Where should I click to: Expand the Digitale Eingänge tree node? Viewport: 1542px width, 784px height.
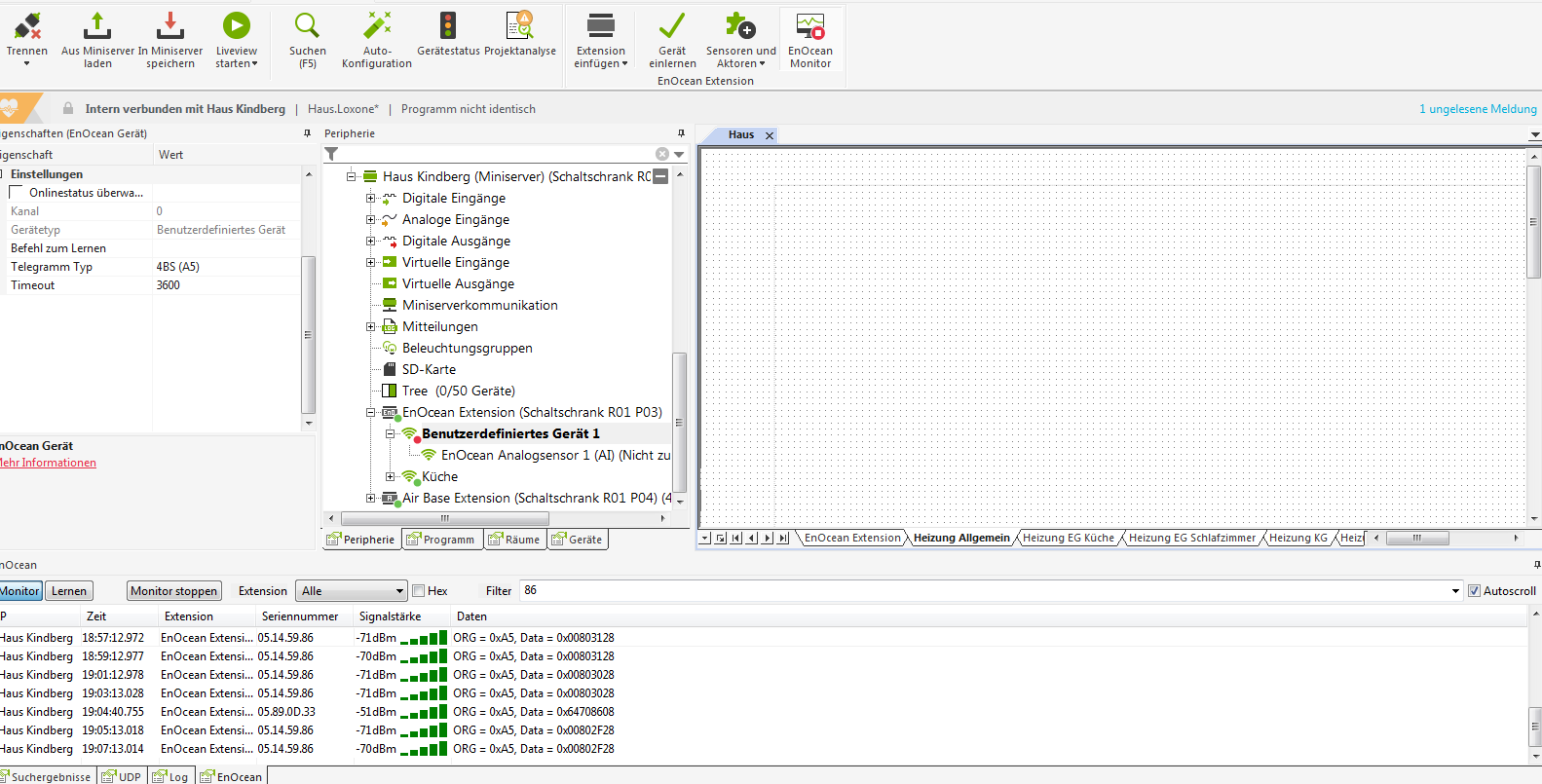click(x=370, y=199)
